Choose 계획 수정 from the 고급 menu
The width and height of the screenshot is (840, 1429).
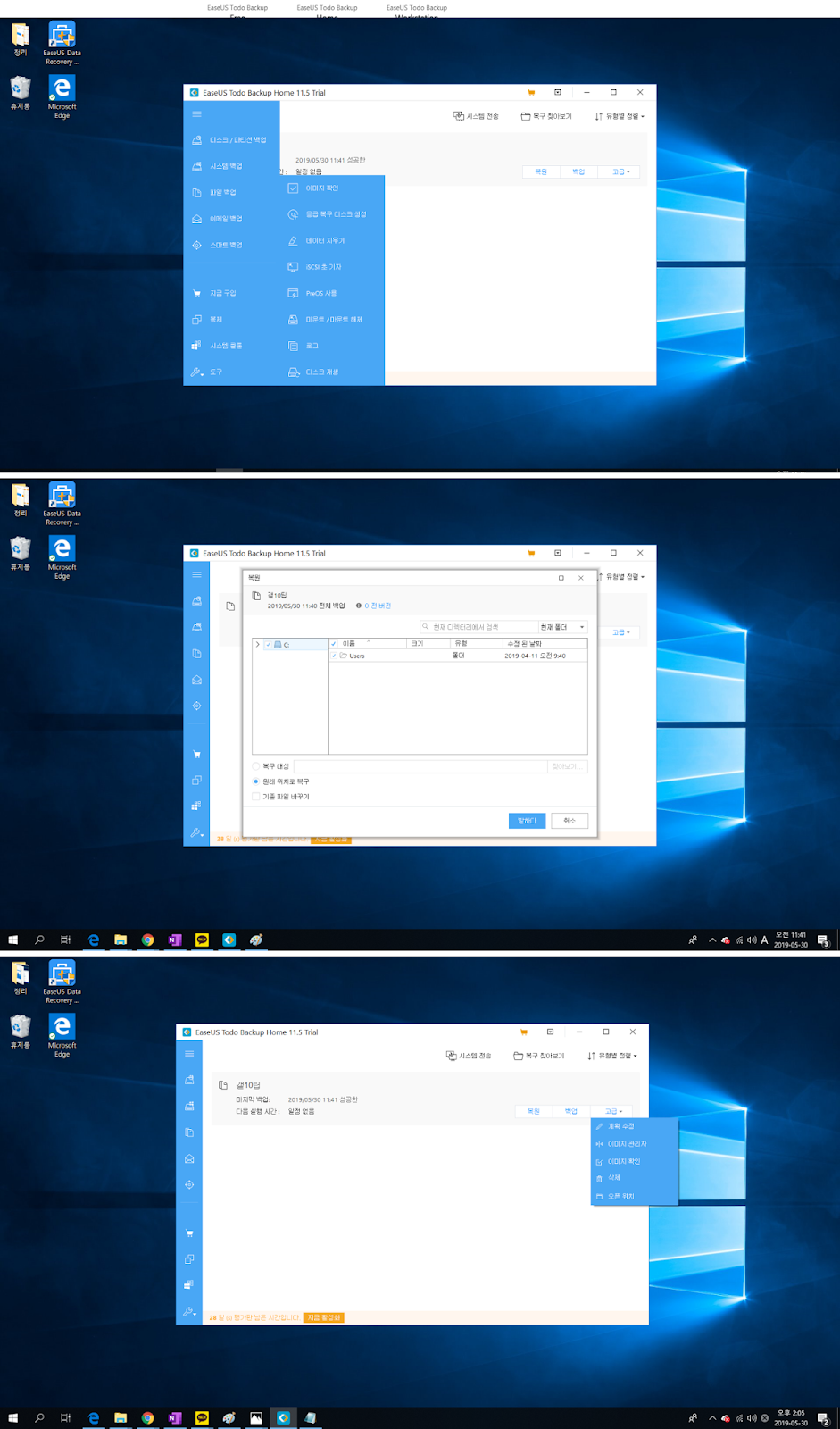coord(620,1126)
